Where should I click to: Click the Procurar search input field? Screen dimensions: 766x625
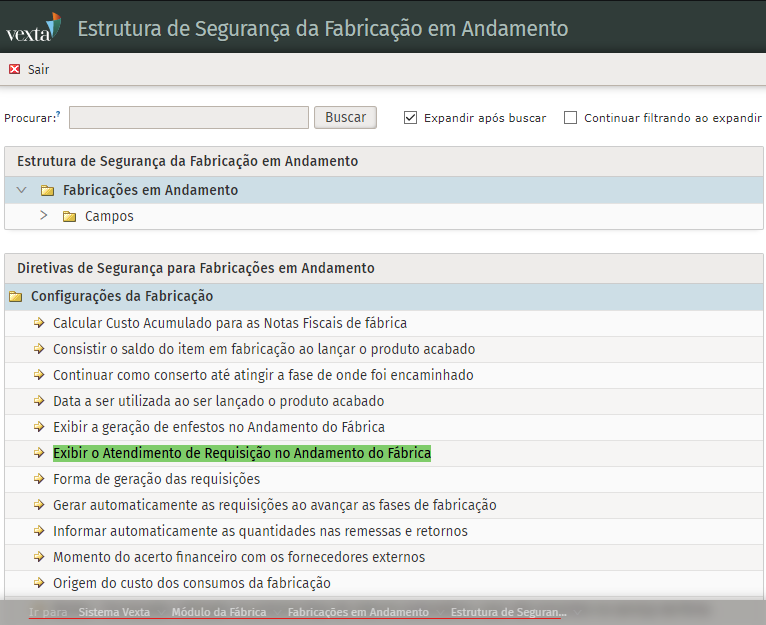coord(188,117)
